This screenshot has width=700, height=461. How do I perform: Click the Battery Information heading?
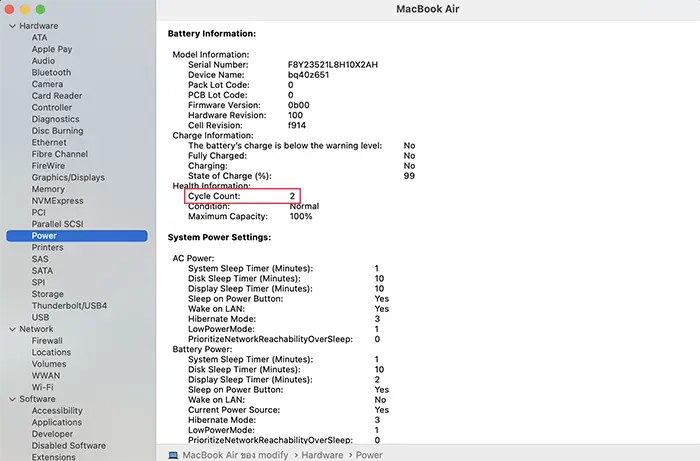[x=212, y=33]
